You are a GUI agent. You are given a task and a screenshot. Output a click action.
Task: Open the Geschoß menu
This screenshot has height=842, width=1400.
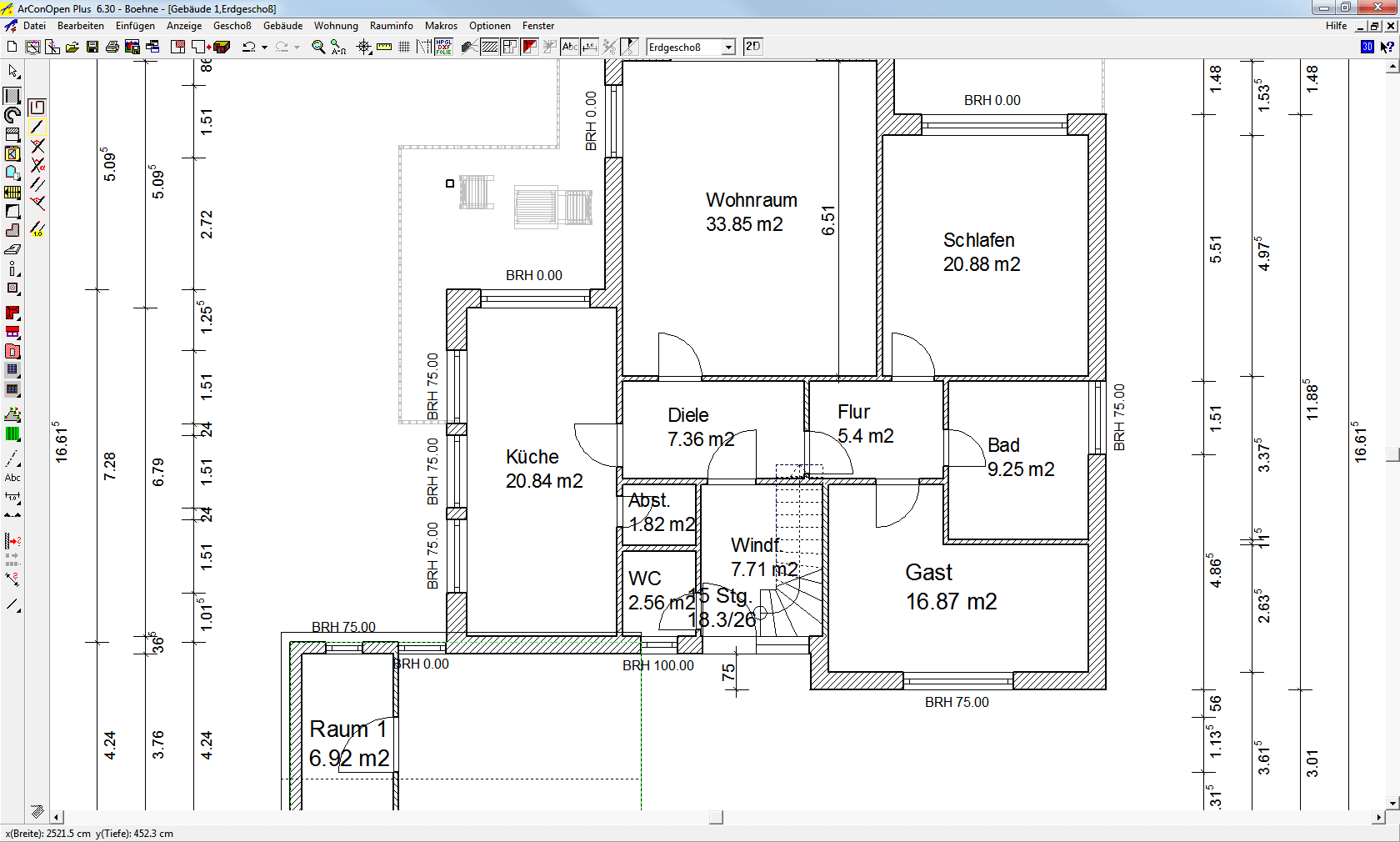[232, 26]
